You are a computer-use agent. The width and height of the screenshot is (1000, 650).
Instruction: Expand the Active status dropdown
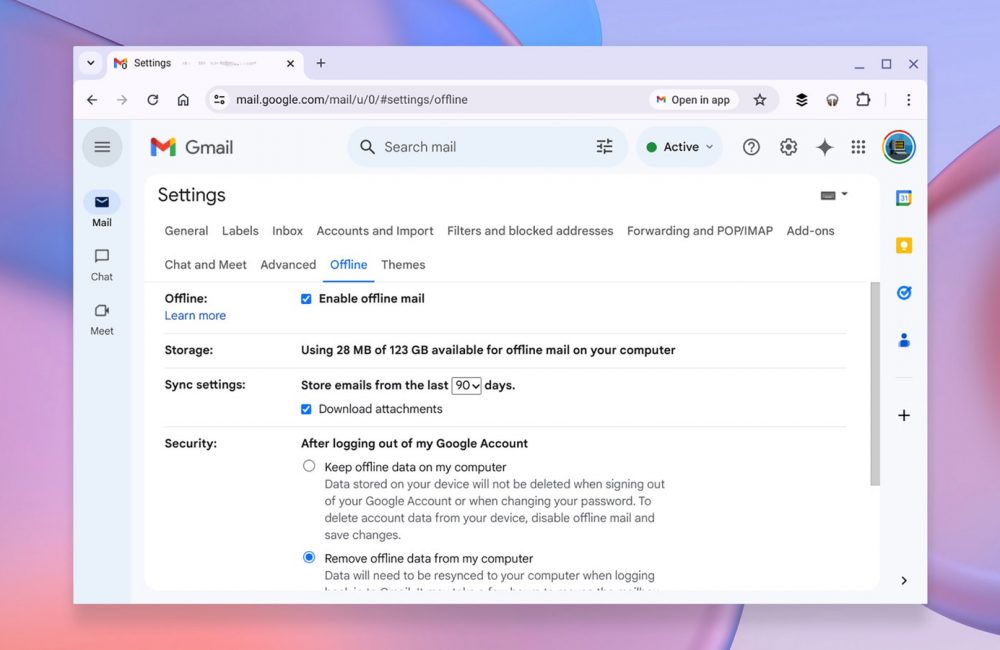[x=680, y=147]
